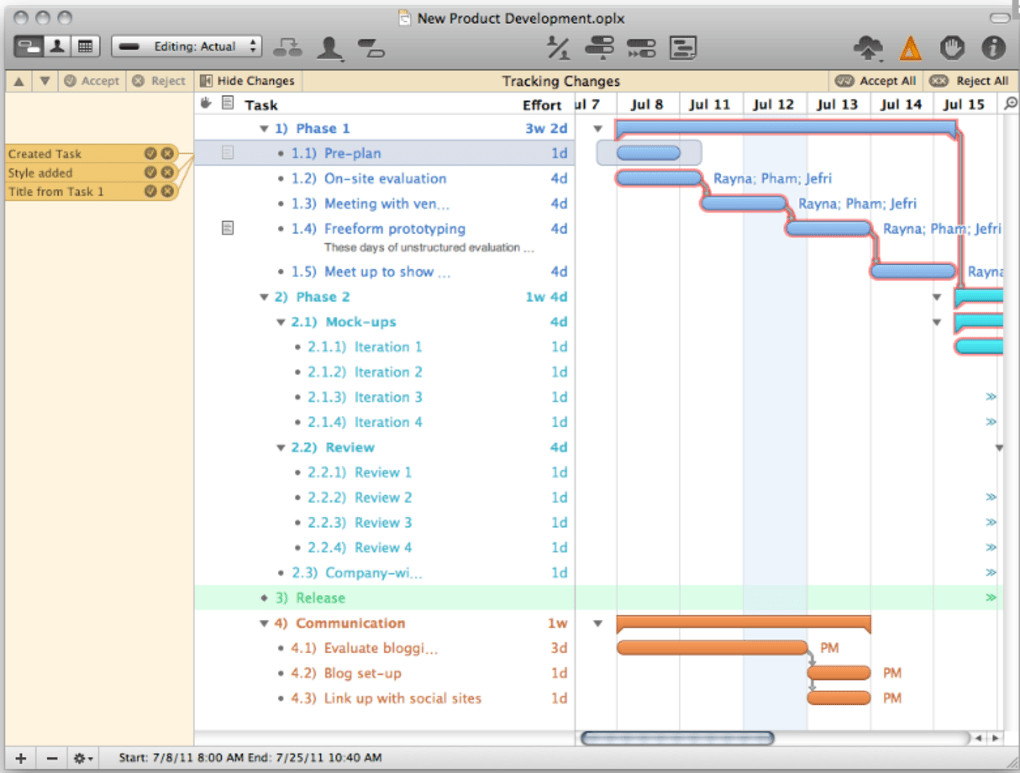Click the Pre-plan Gantt bar
The height and width of the screenshot is (773, 1020).
coord(648,153)
